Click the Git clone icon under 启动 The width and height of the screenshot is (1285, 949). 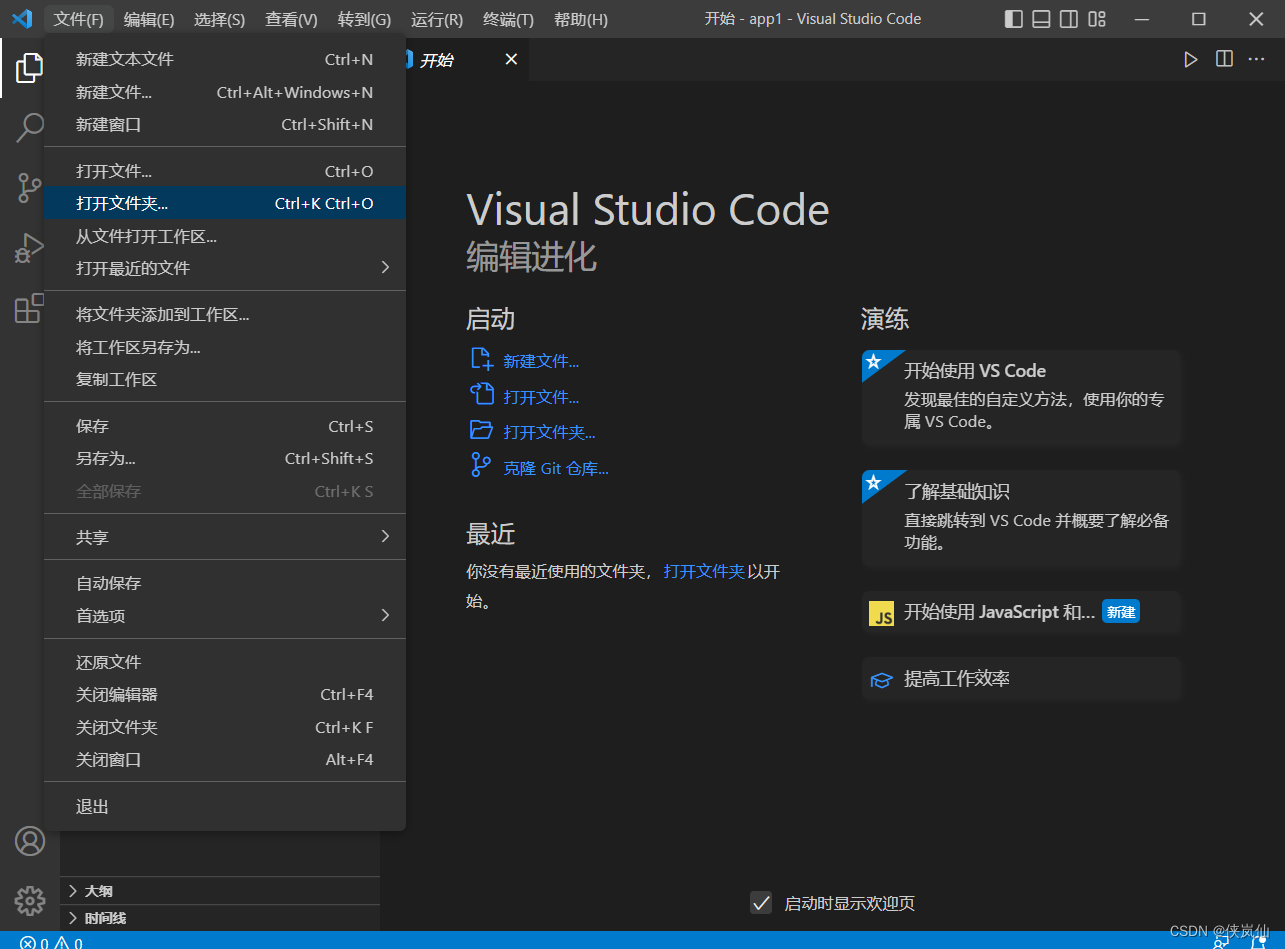coord(482,466)
